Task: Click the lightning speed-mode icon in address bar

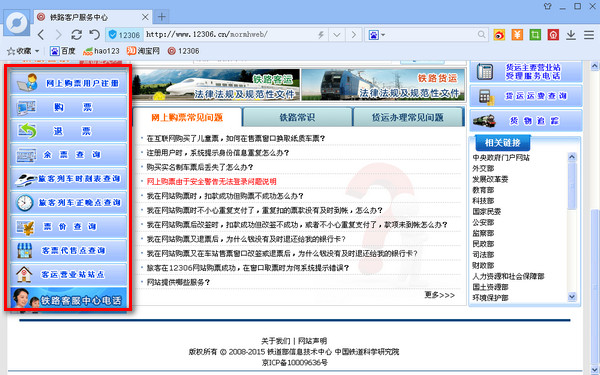Action: pyautogui.click(x=321, y=35)
